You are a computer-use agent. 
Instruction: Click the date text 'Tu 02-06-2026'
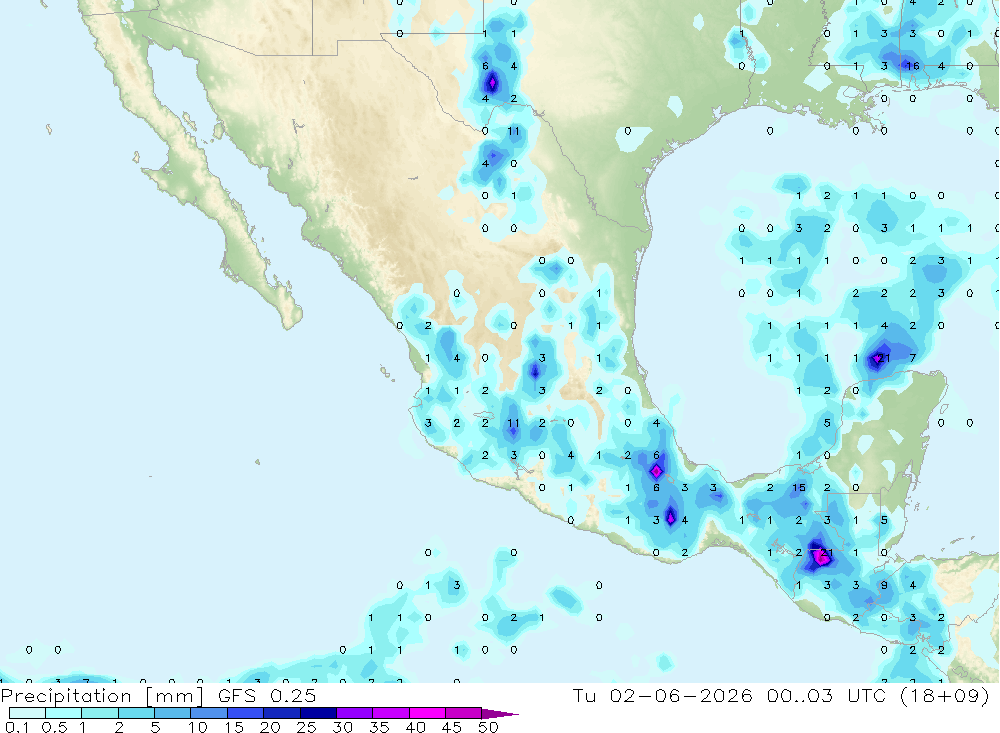(663, 695)
